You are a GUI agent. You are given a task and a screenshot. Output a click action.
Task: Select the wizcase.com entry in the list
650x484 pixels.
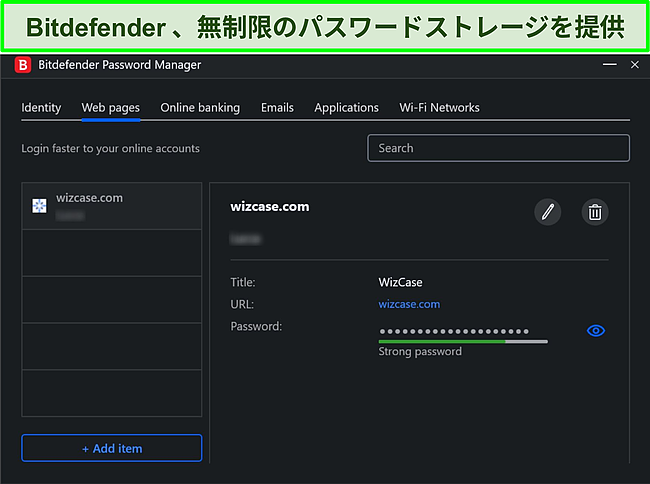pyautogui.click(x=112, y=206)
